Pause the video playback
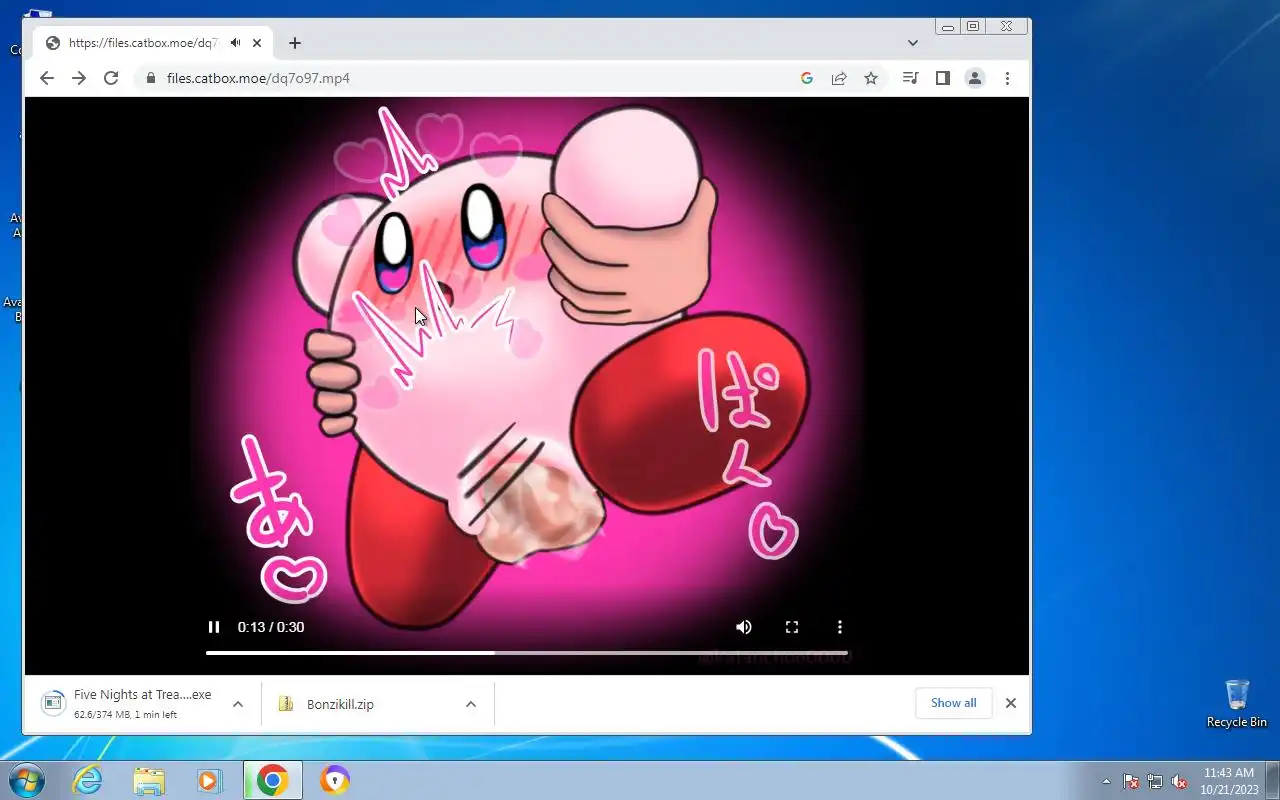The image size is (1280, 800). pyautogui.click(x=213, y=627)
